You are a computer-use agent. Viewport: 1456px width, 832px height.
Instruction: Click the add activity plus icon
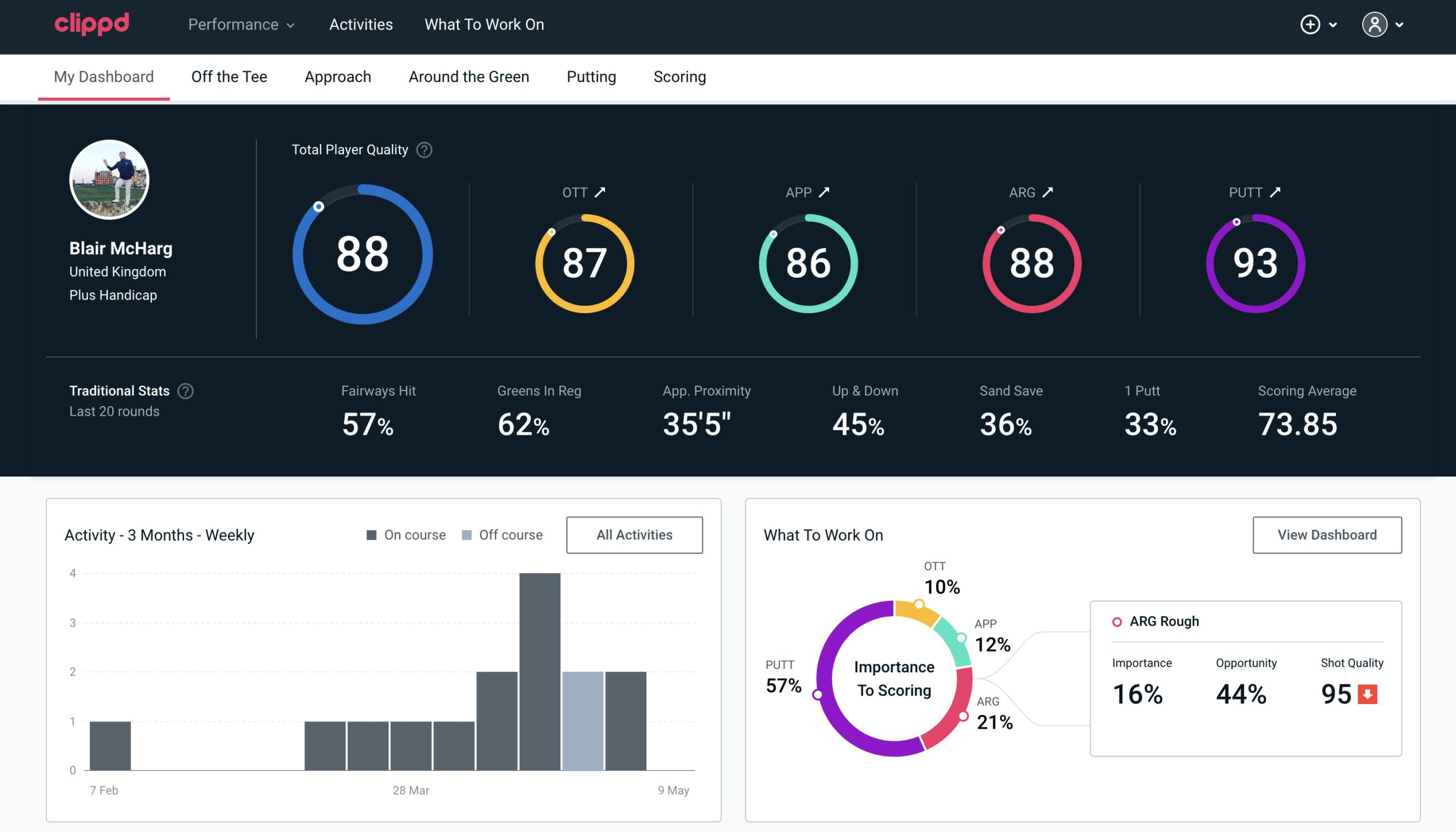tap(1312, 24)
